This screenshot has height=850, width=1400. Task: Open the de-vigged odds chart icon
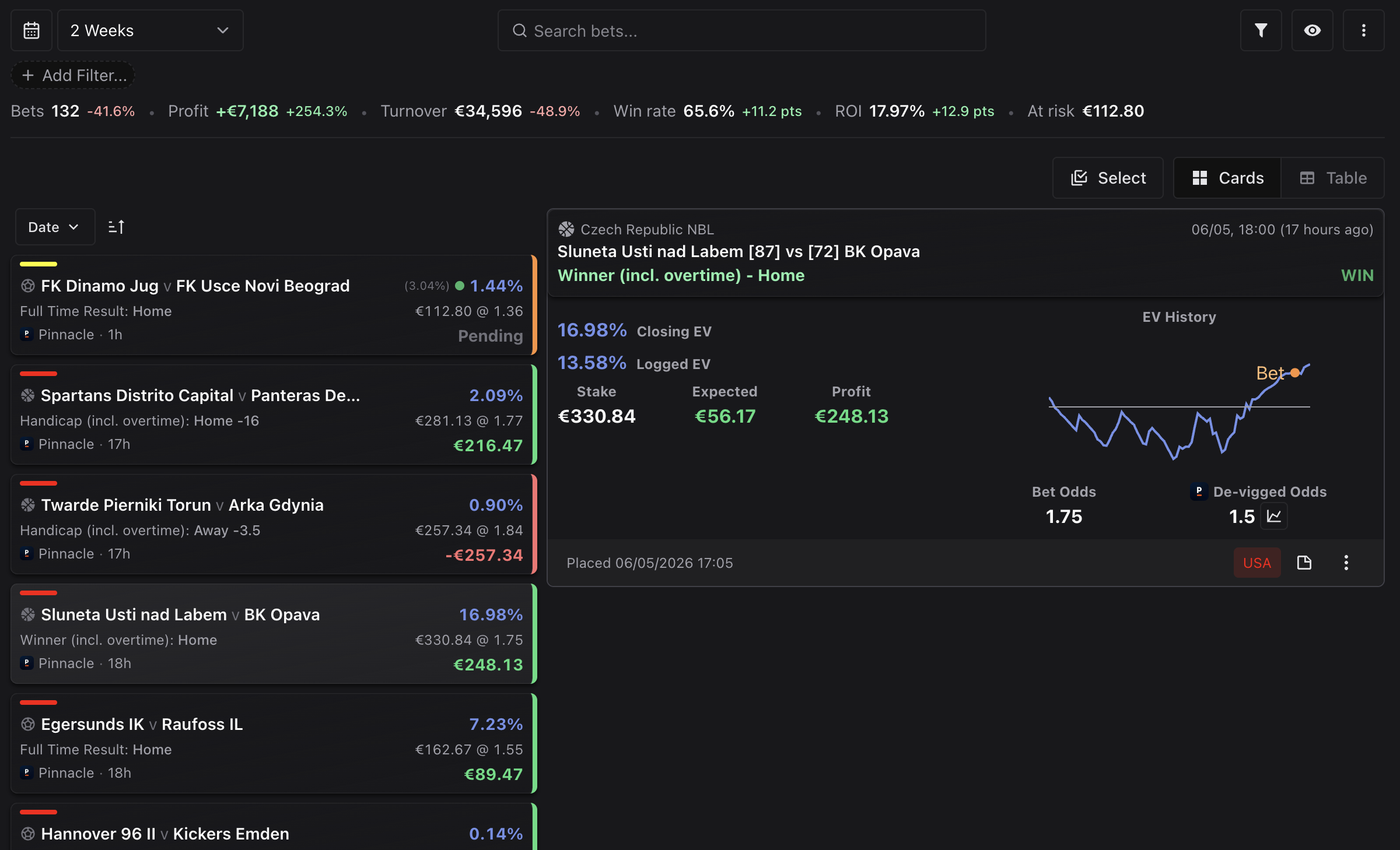[x=1274, y=516]
